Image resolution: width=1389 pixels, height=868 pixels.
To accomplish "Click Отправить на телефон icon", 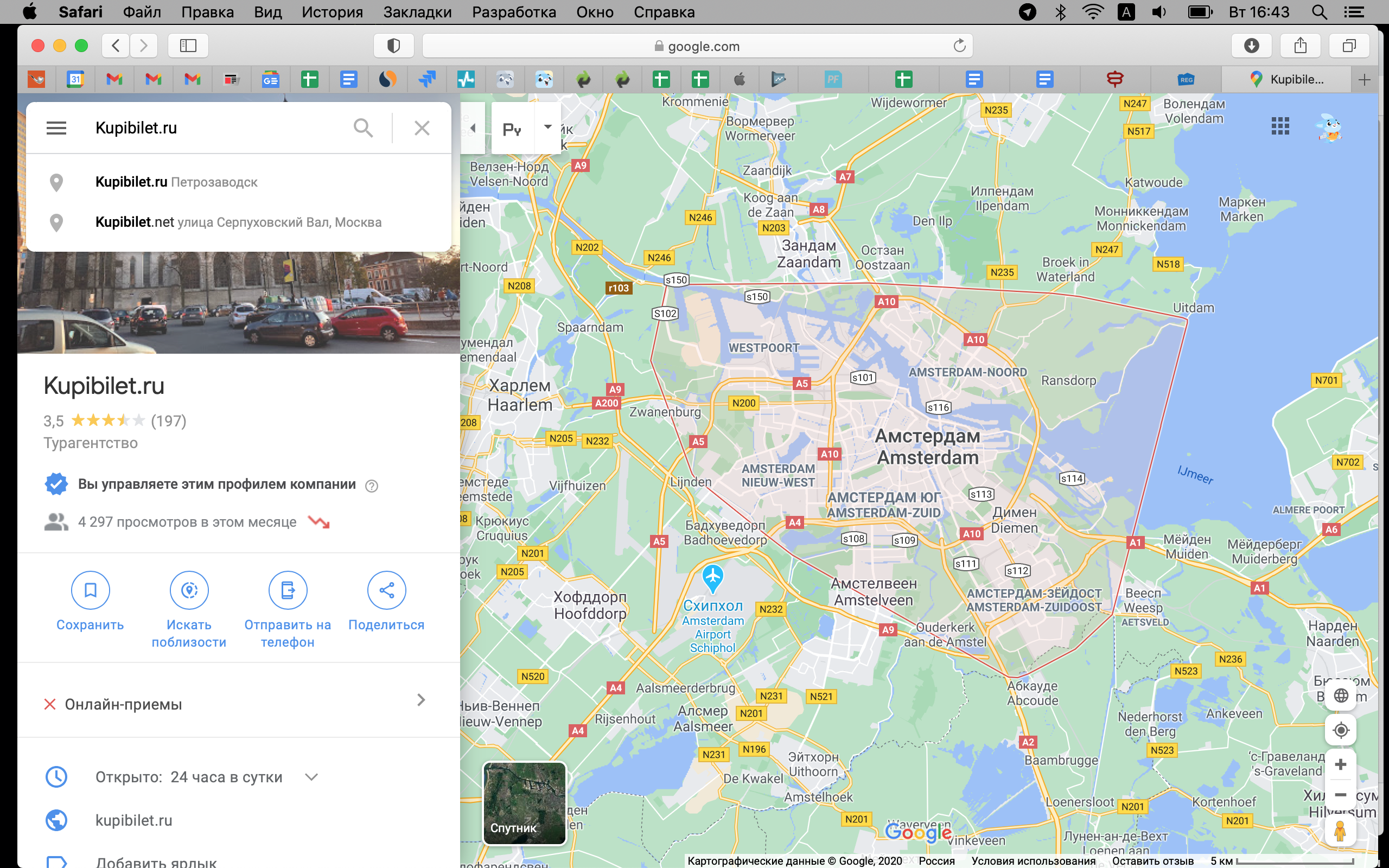I will pyautogui.click(x=288, y=590).
